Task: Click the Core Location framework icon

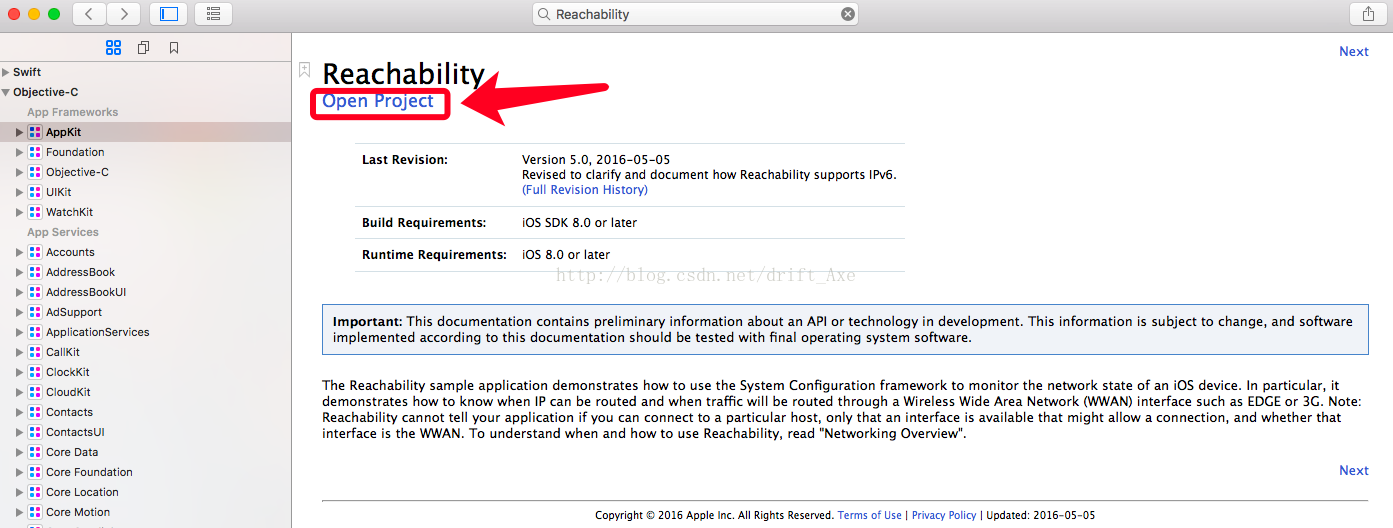Action: 35,492
